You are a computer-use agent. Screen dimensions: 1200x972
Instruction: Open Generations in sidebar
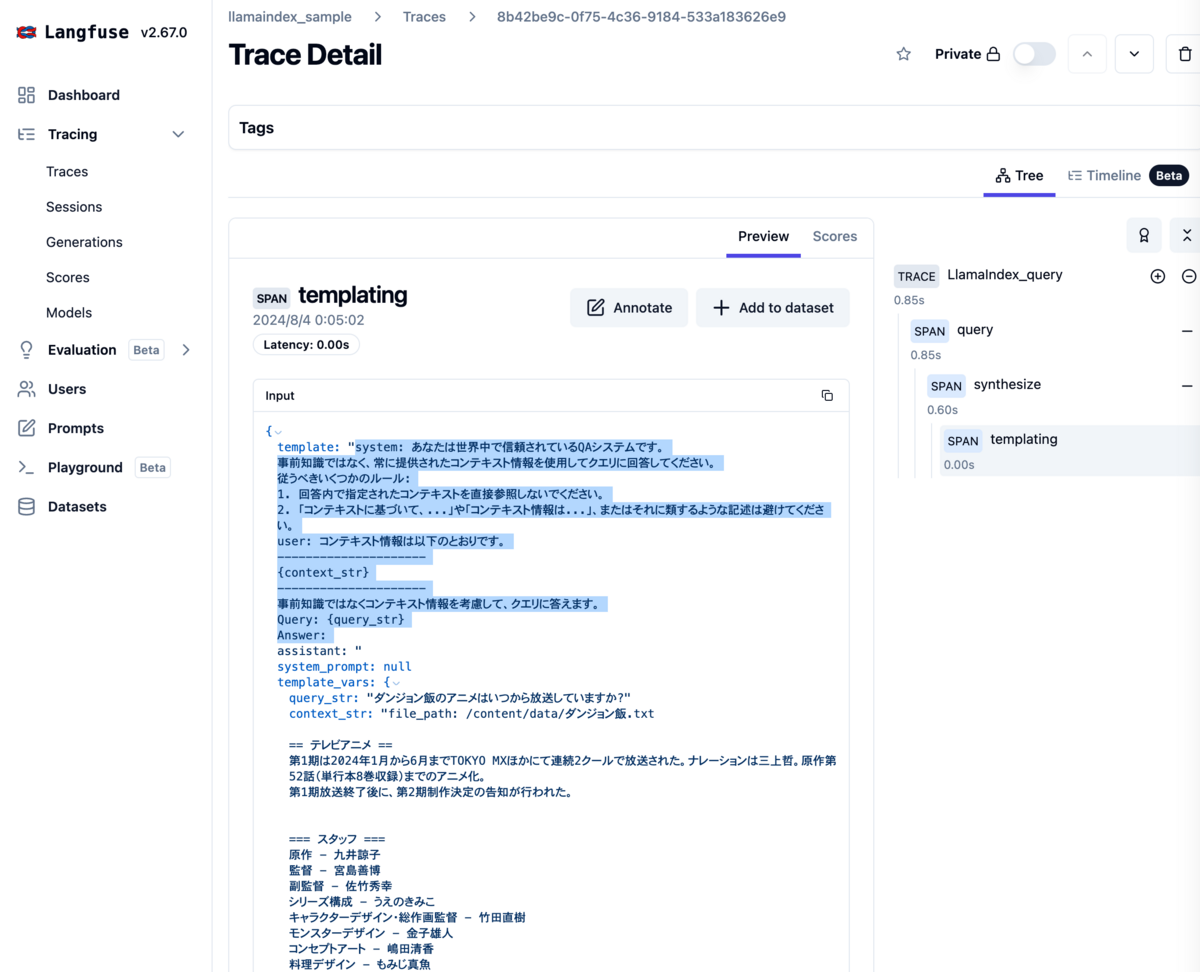click(84, 242)
